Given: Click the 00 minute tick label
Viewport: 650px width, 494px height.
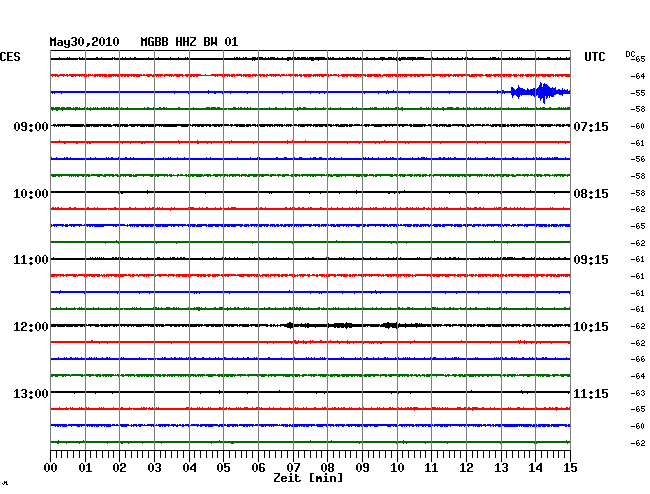Looking at the screenshot, I should [51, 467].
